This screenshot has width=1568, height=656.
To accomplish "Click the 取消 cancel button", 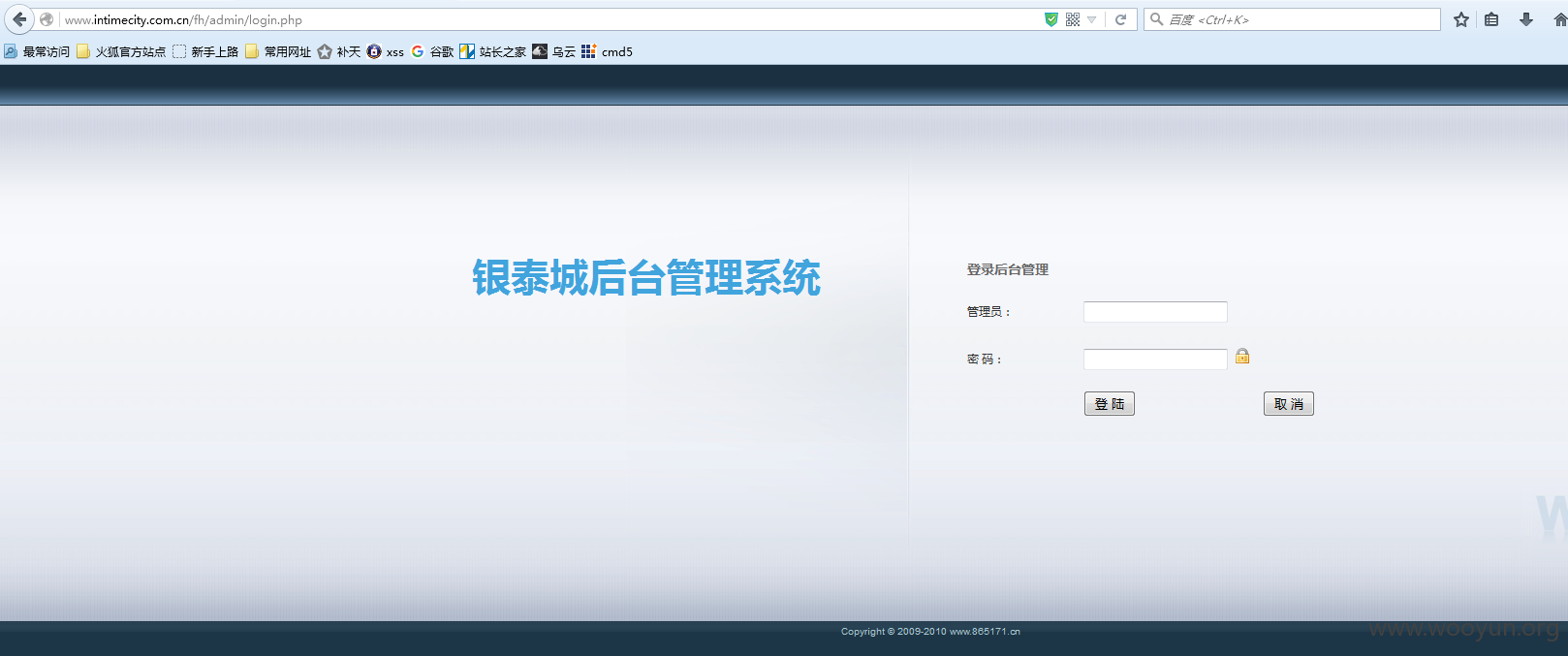I will [1289, 404].
